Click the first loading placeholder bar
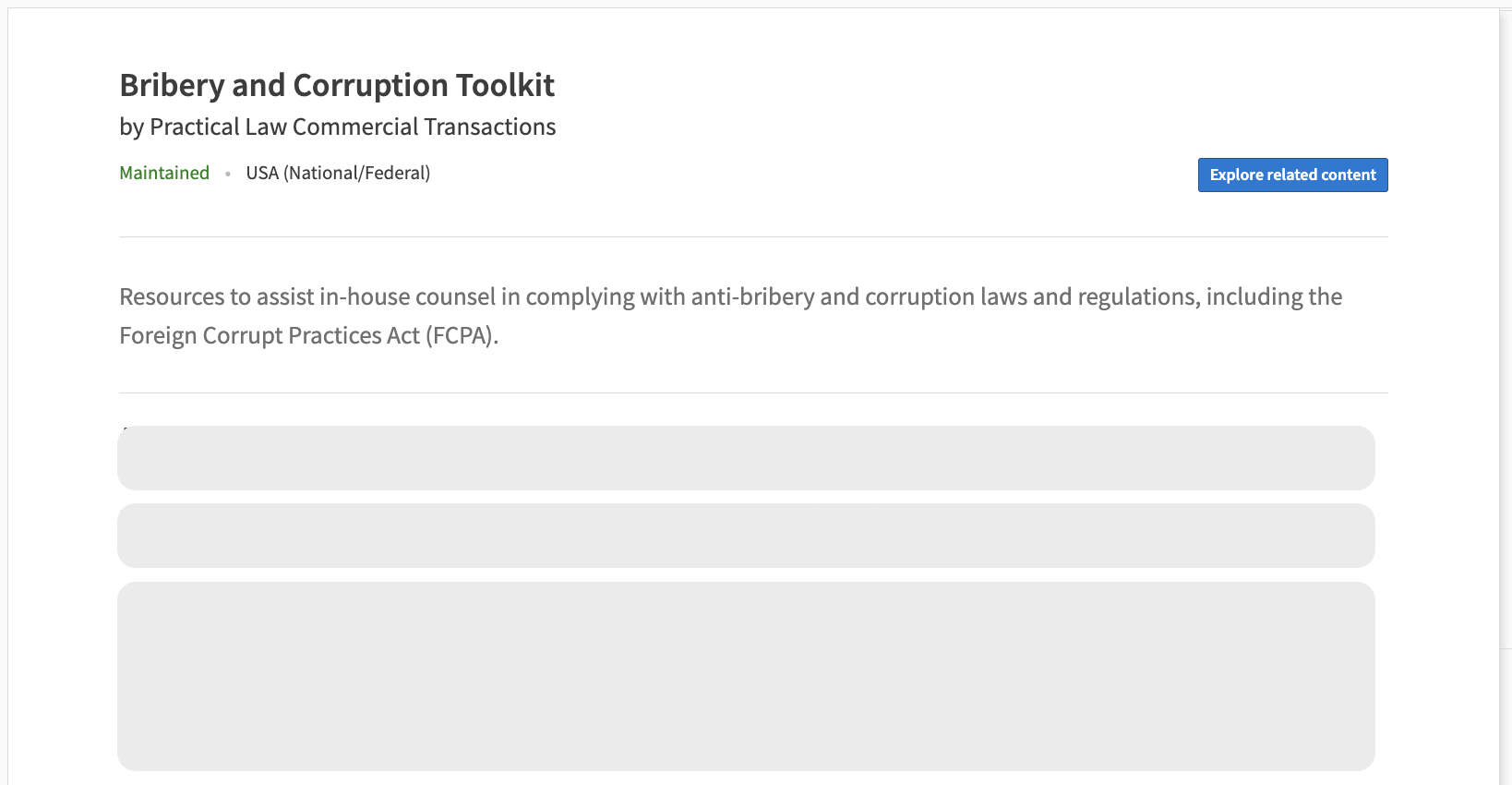The width and height of the screenshot is (1512, 785). tap(746, 458)
